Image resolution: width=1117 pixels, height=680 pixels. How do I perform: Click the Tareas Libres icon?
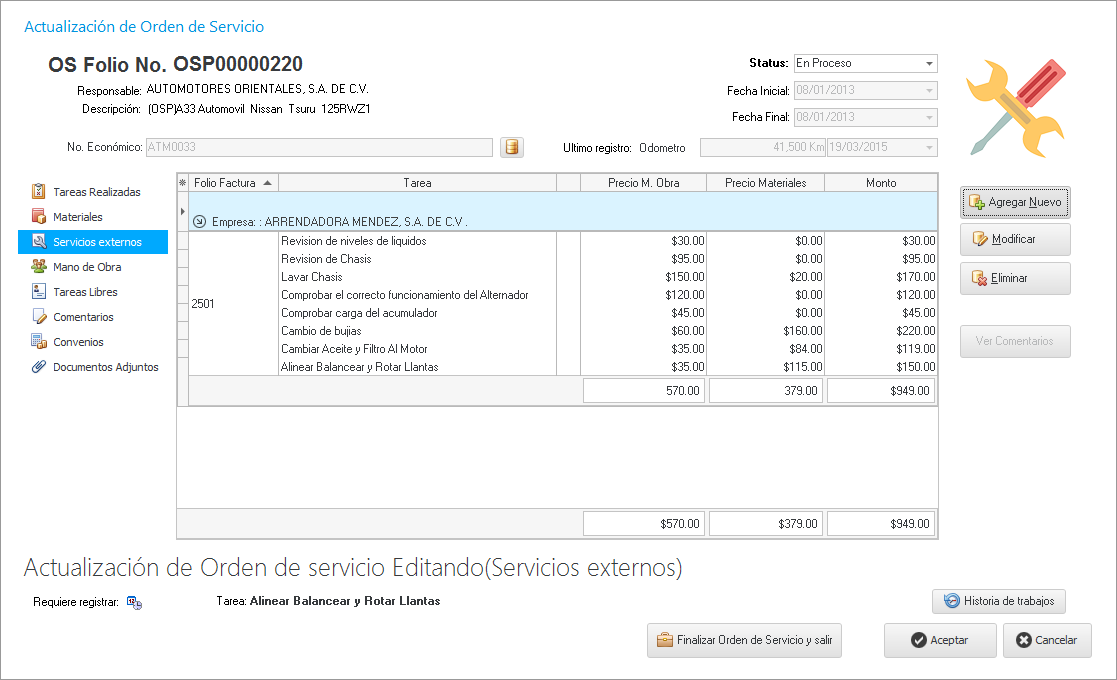click(x=39, y=292)
